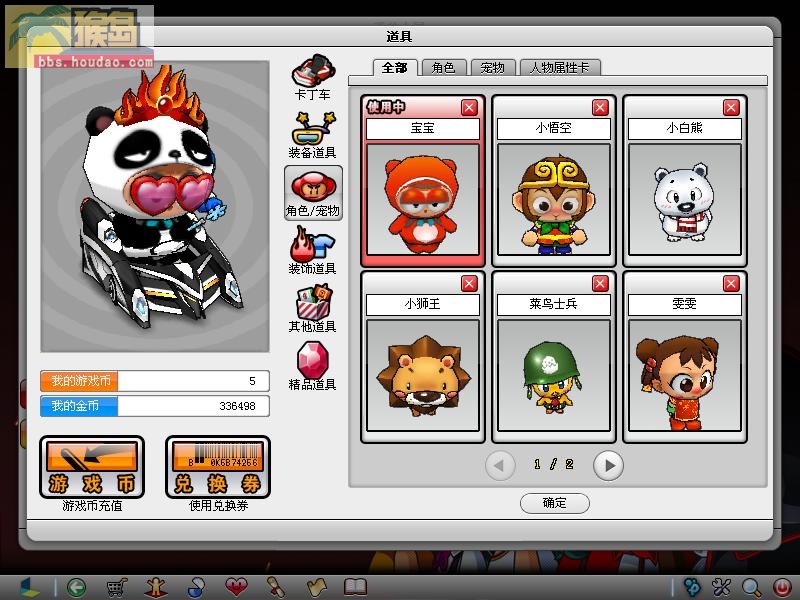This screenshot has width=800, height=600.
Task: Select the 小悟空 monkey character image
Action: click(x=554, y=199)
